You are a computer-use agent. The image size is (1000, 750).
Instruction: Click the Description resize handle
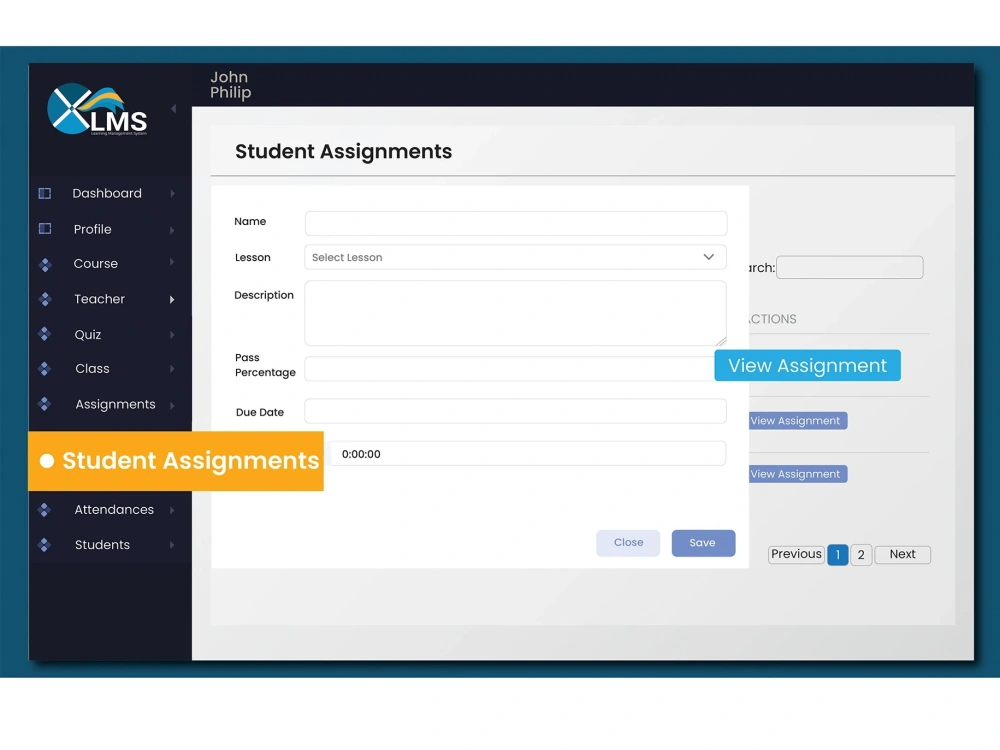click(721, 341)
